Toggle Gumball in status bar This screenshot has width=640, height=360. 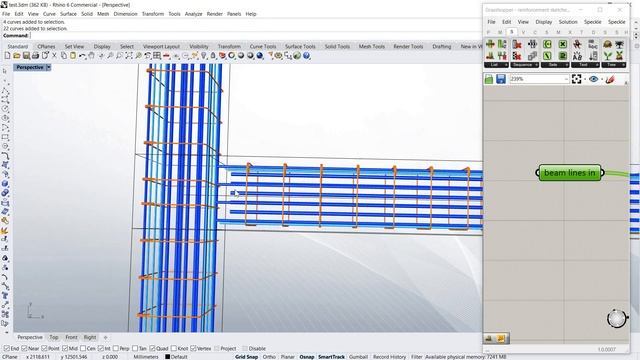(358, 357)
